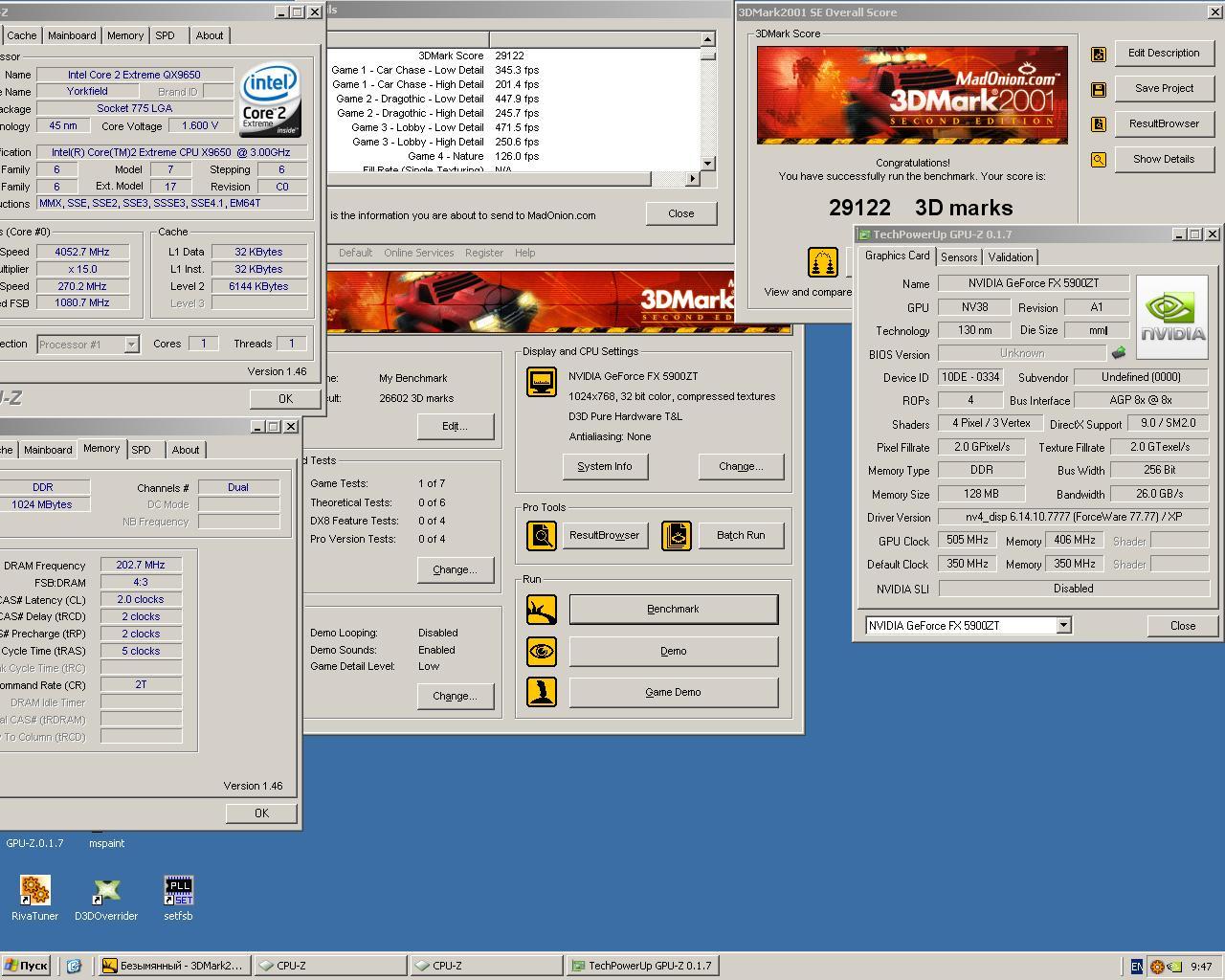
Task: Click horizontal scroll right arrow in results list
Action: tap(694, 178)
